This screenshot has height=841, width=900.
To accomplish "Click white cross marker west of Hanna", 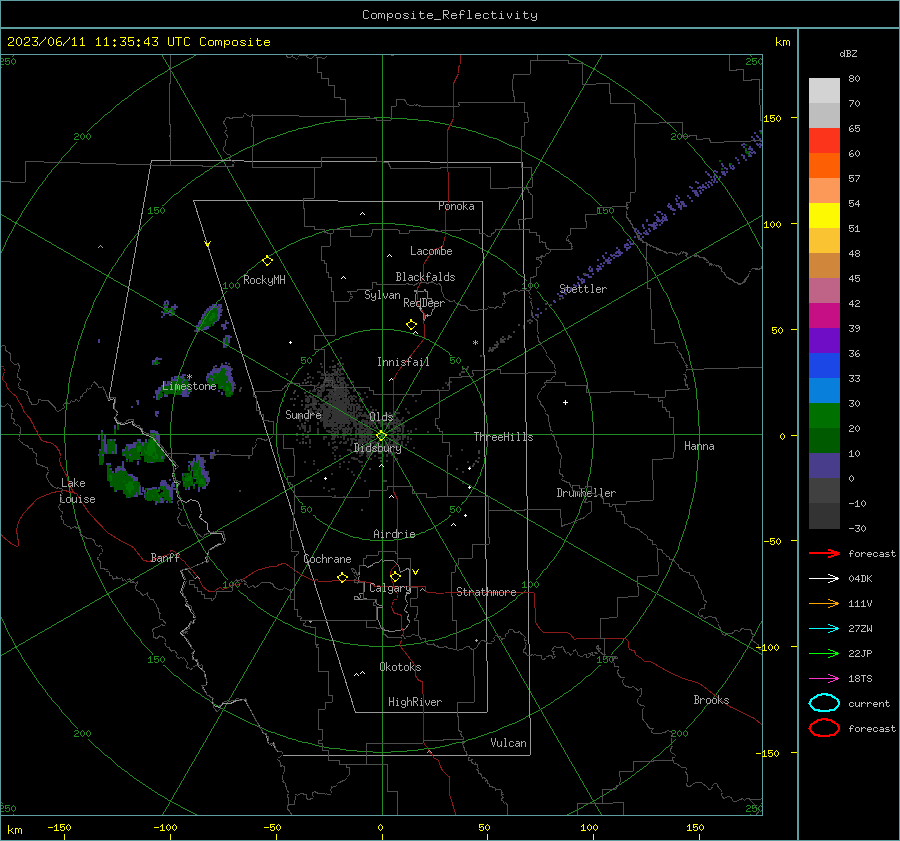I will pyautogui.click(x=565, y=402).
